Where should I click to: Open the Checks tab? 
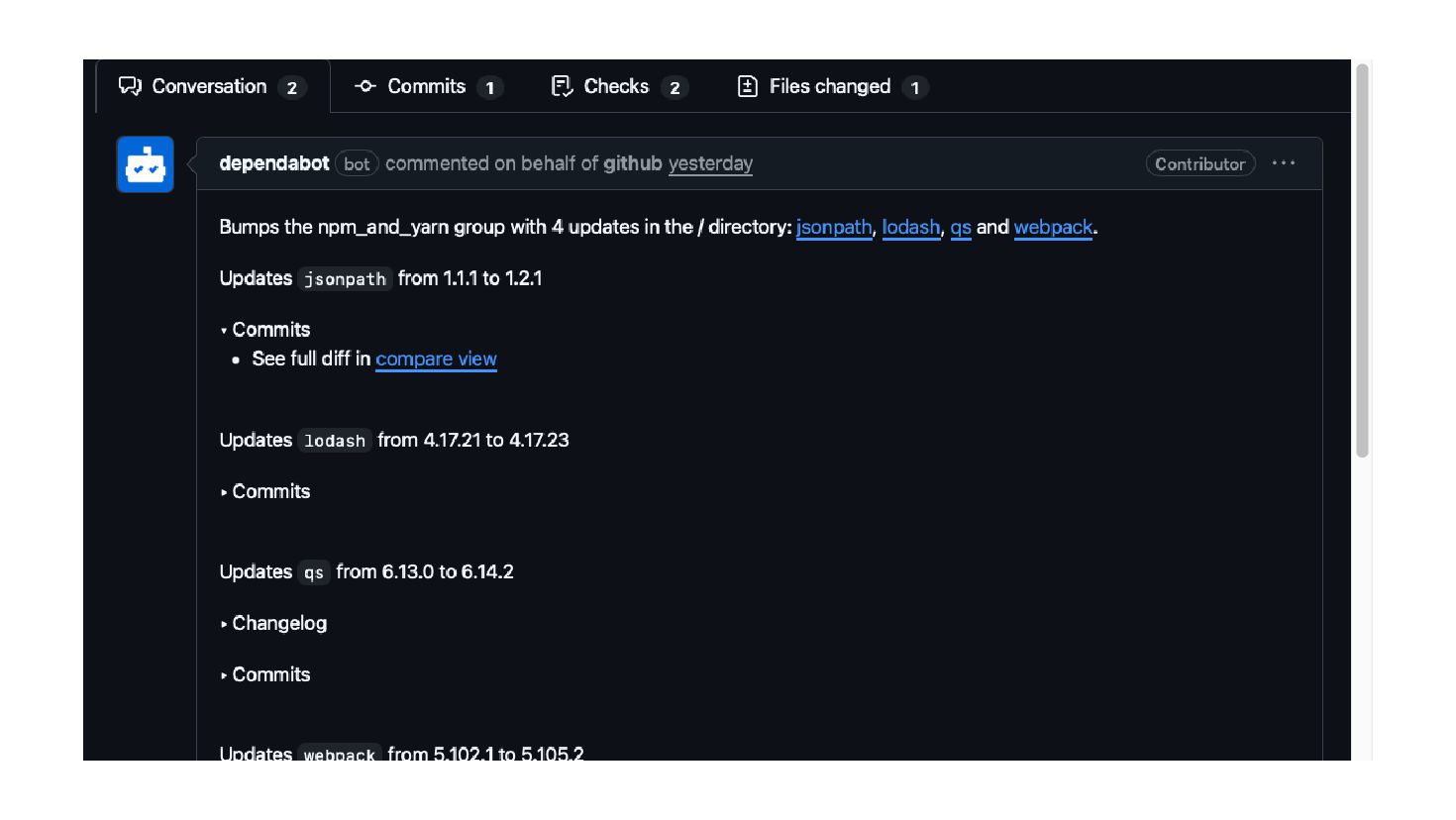point(616,86)
